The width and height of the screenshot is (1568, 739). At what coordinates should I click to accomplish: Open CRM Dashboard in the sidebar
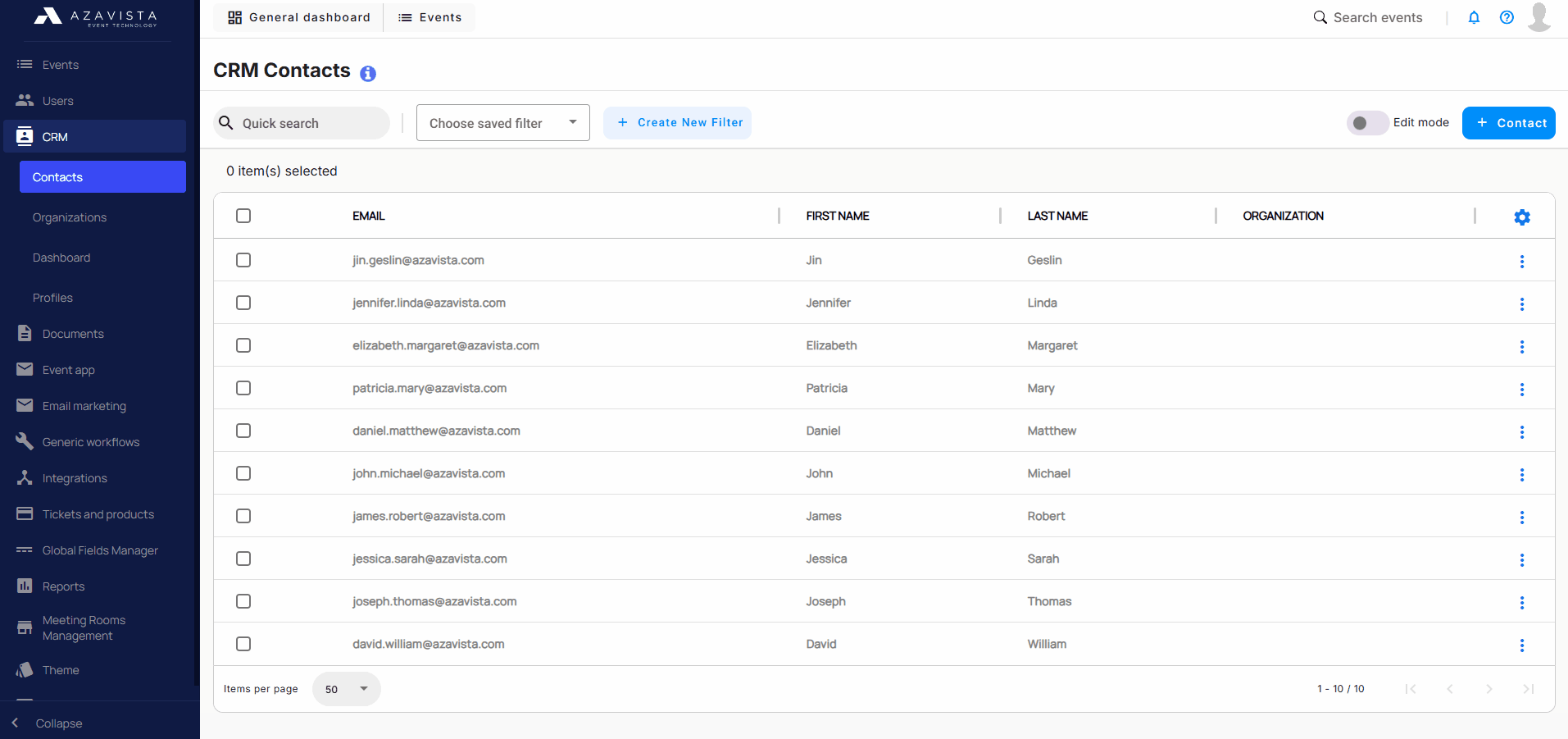pyautogui.click(x=102, y=258)
